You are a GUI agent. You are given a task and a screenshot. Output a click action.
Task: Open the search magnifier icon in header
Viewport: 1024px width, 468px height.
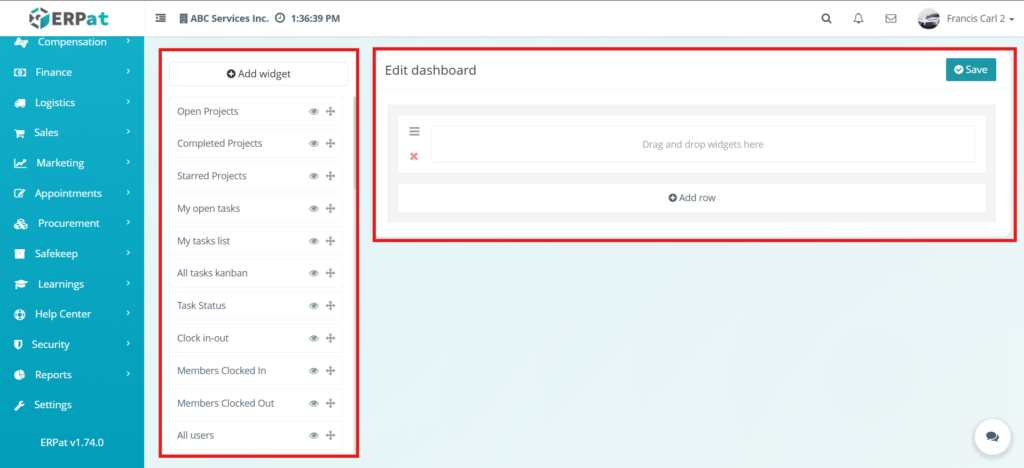[826, 19]
